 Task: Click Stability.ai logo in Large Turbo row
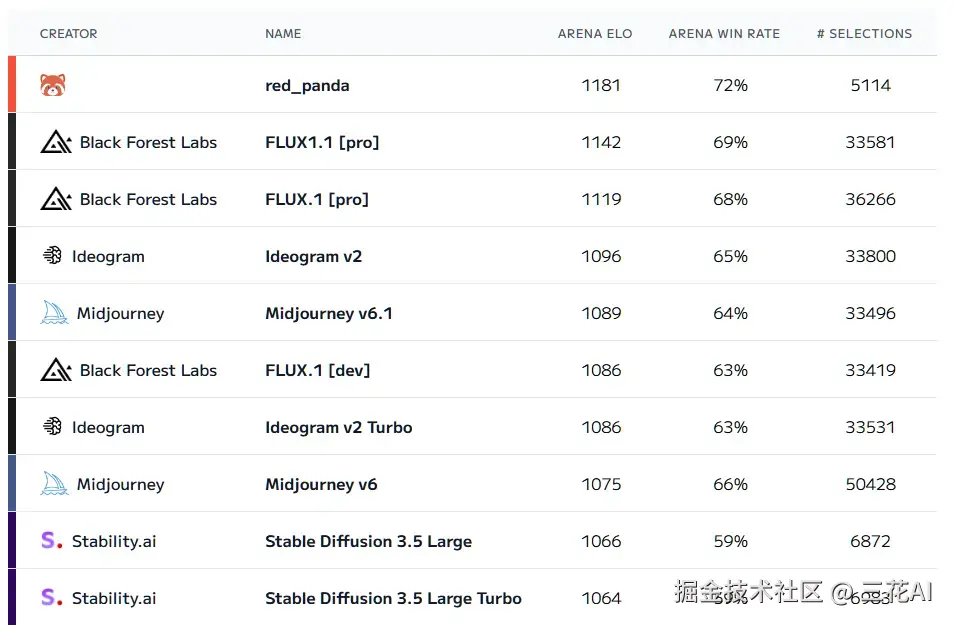tap(52, 597)
